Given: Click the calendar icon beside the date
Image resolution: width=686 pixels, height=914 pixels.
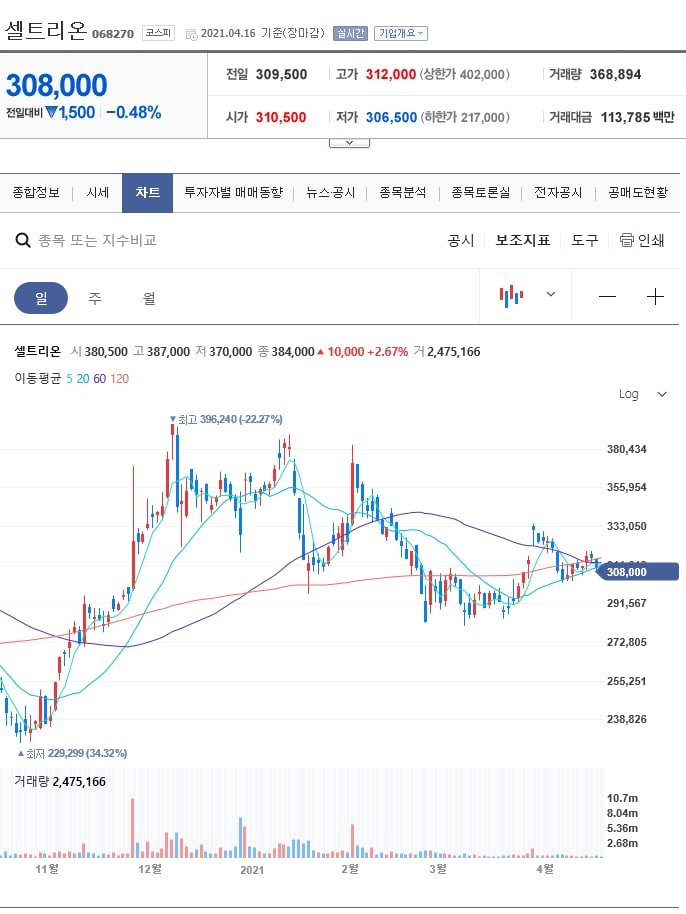Looking at the screenshot, I should [191, 34].
